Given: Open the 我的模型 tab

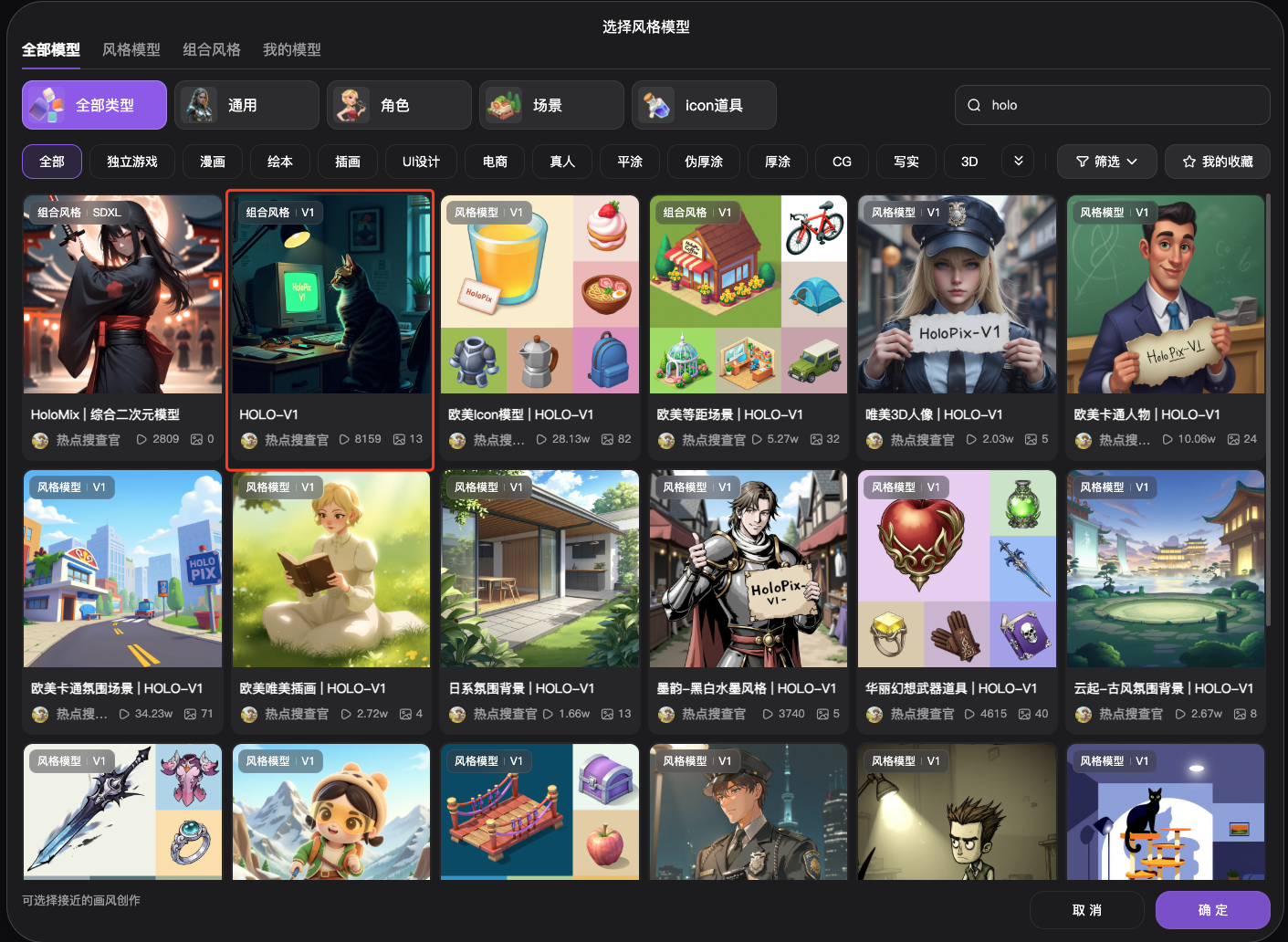Looking at the screenshot, I should point(291,49).
